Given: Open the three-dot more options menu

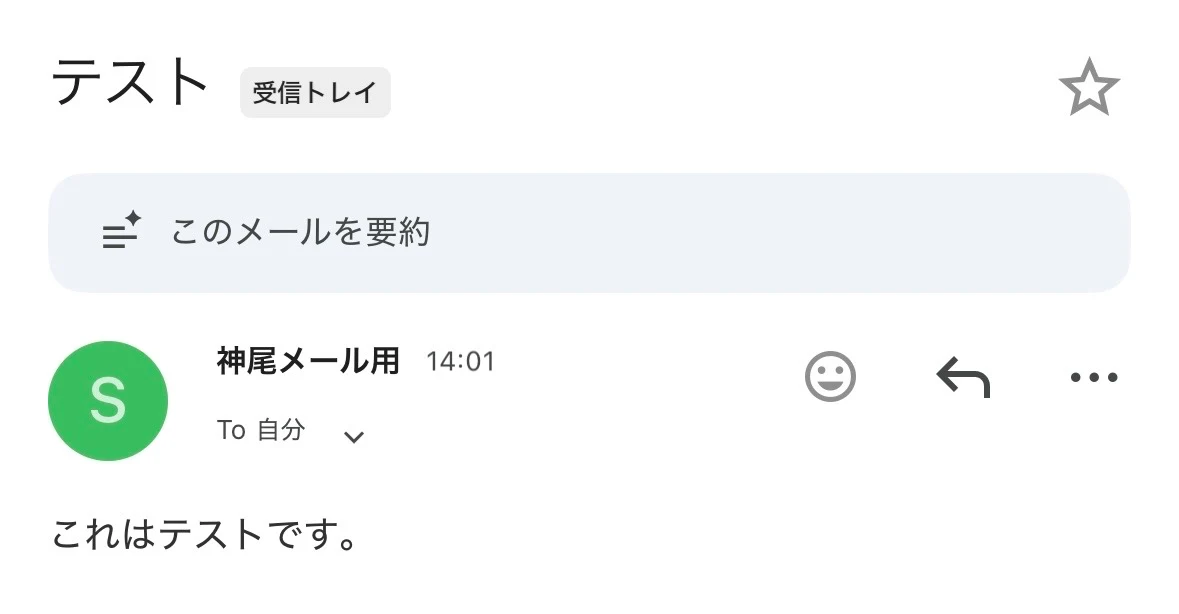Looking at the screenshot, I should pyautogui.click(x=1093, y=378).
